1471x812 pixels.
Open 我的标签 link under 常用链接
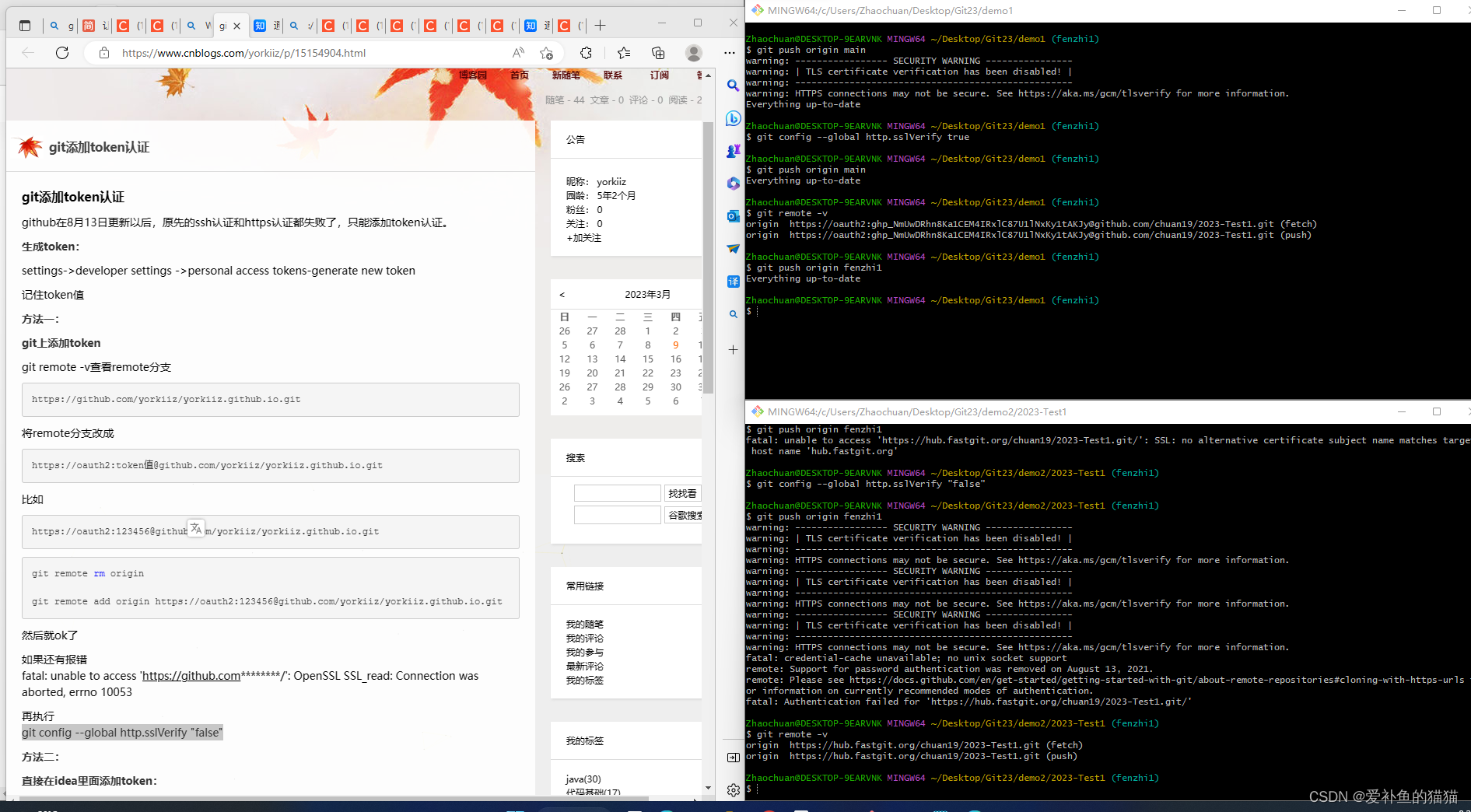tap(584, 681)
